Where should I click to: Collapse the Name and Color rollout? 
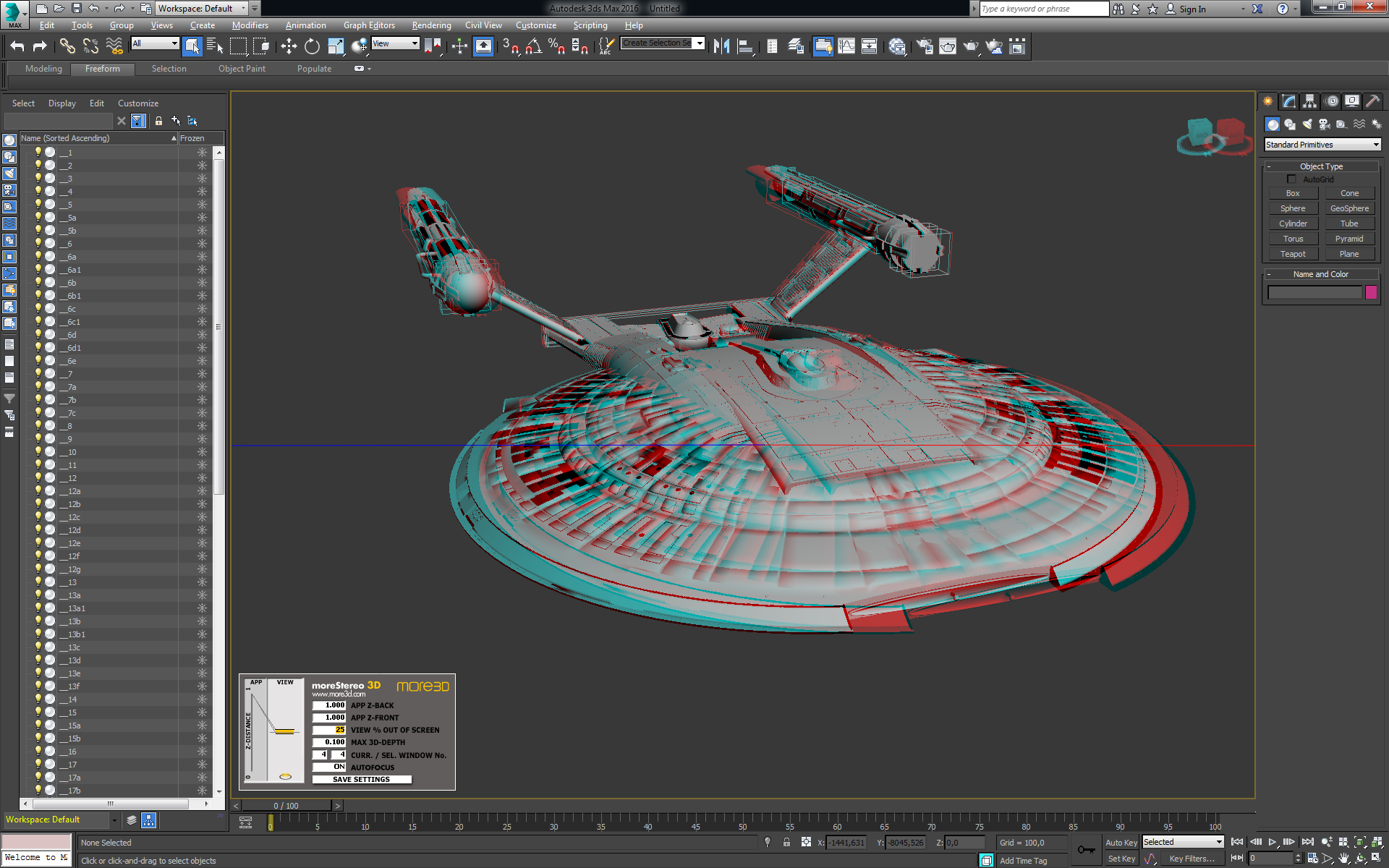pos(1321,274)
